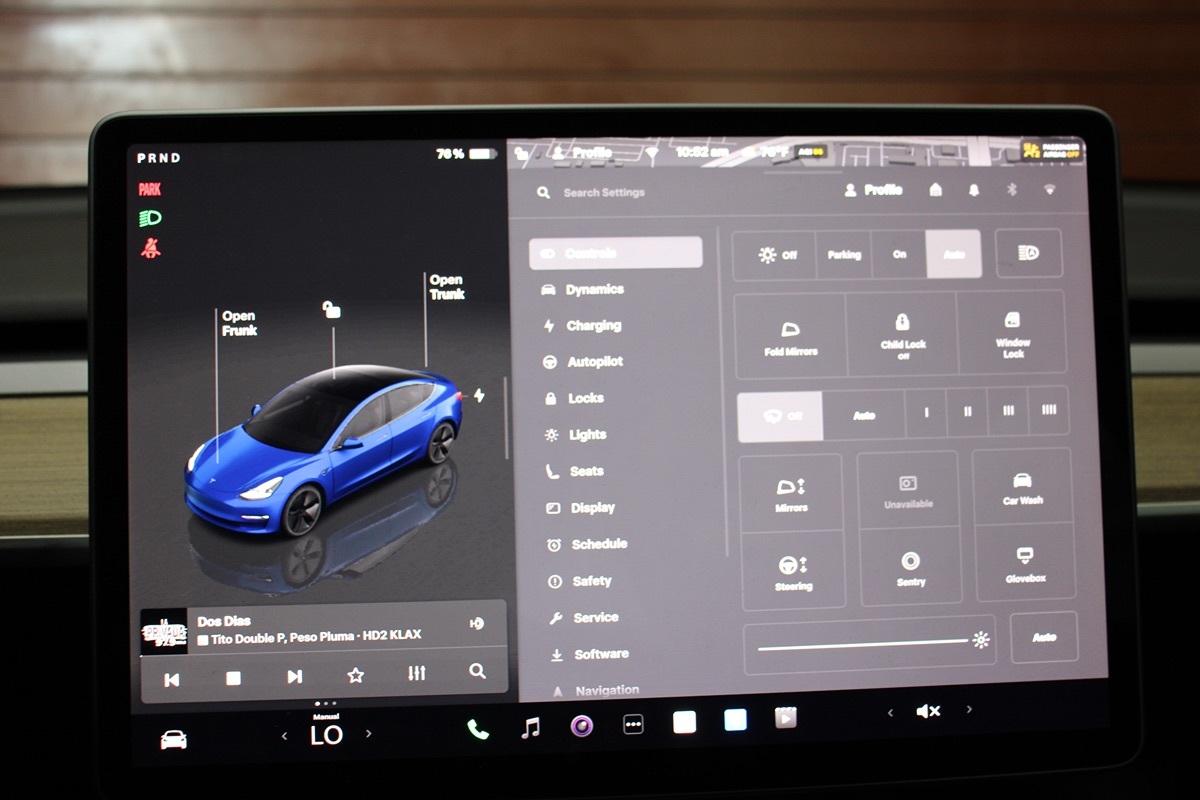The width and height of the screenshot is (1200, 800).
Task: Lower volume with left chevron
Action: click(x=890, y=711)
